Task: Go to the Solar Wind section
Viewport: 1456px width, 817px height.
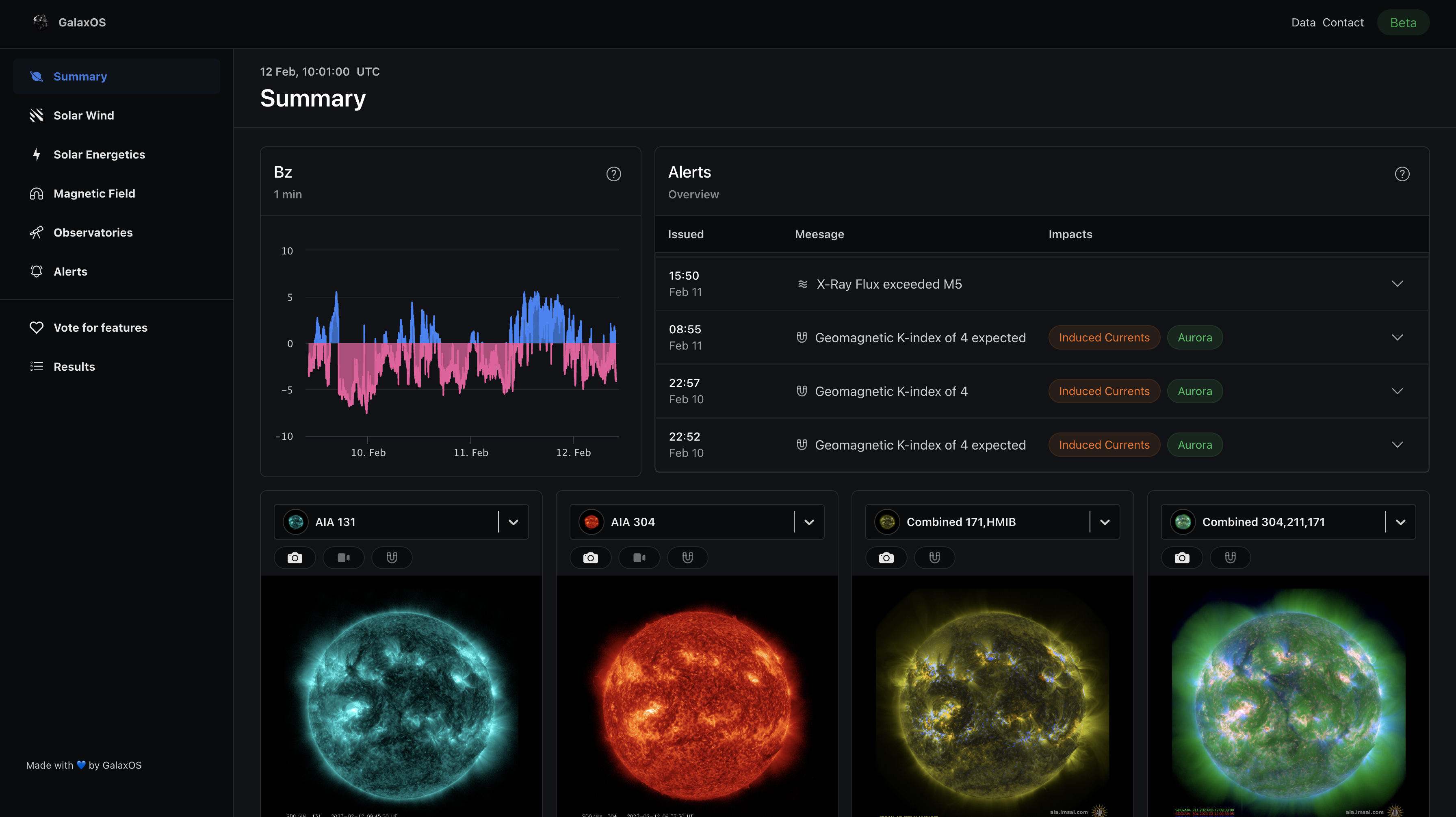Action: tap(117, 115)
